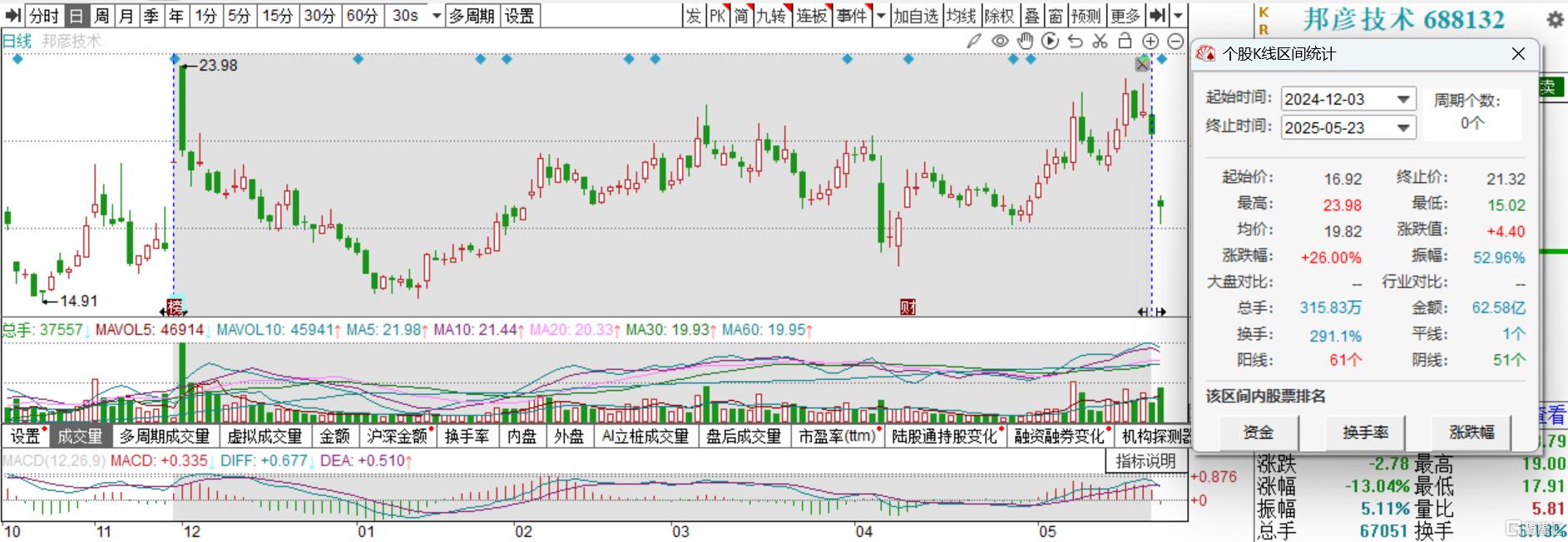
Task: Toggle the chart lock icon
Action: click(x=1125, y=41)
